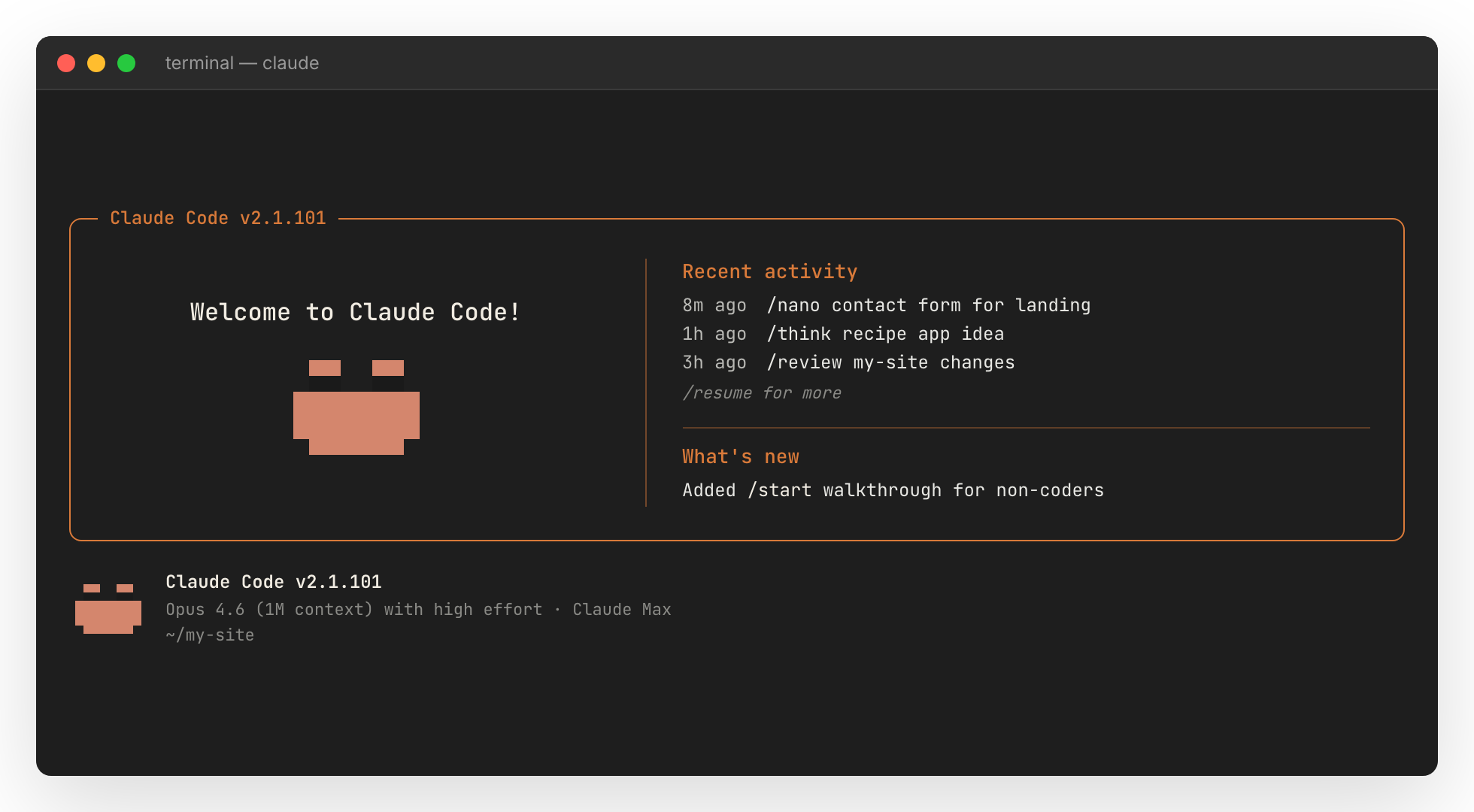Click the large pixel-art Claude logo

click(x=356, y=410)
